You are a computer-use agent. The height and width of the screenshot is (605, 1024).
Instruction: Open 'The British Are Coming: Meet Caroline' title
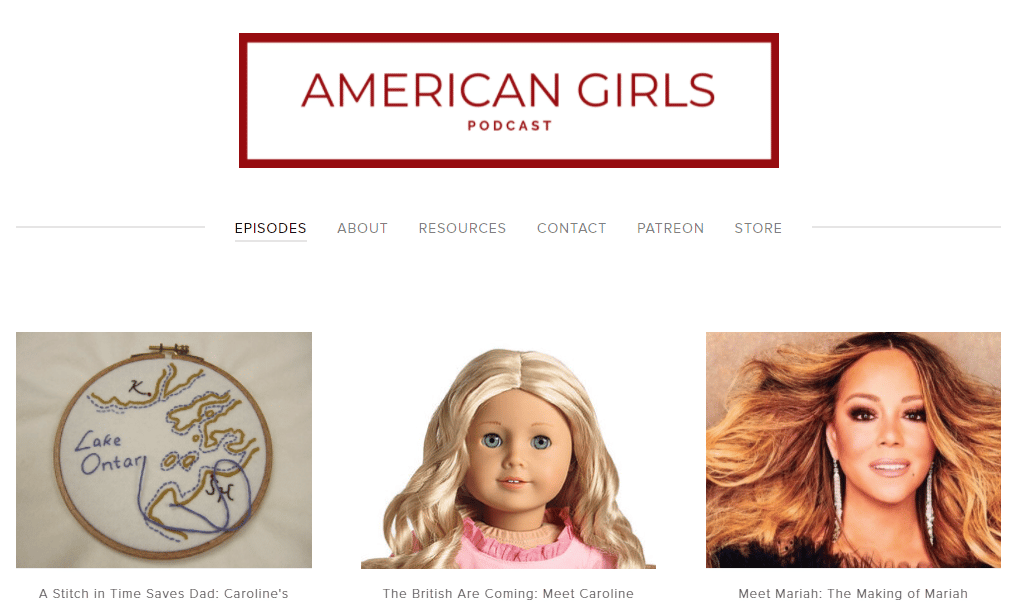pos(508,593)
